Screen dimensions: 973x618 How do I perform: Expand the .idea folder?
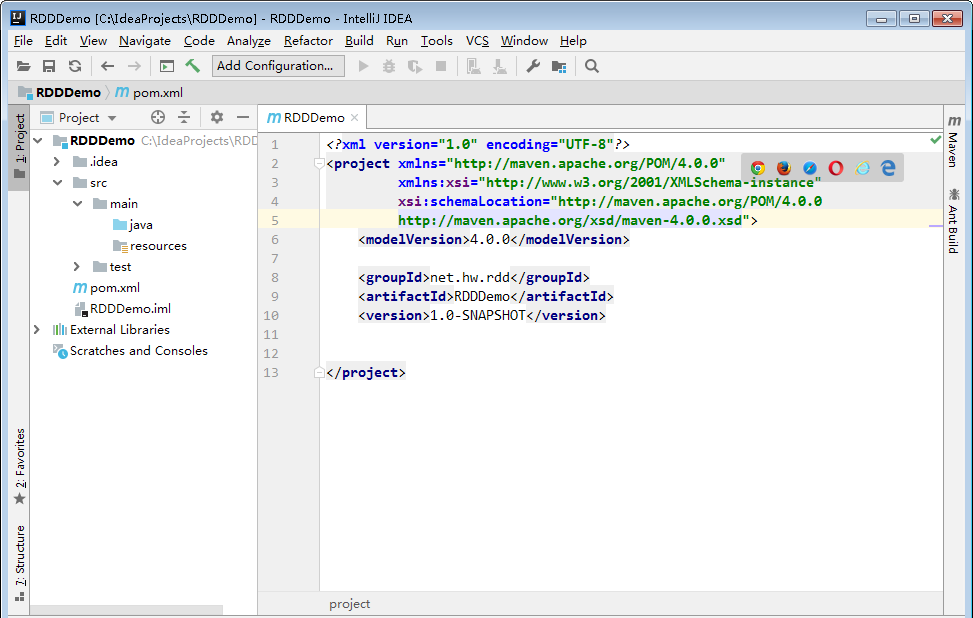pos(57,162)
